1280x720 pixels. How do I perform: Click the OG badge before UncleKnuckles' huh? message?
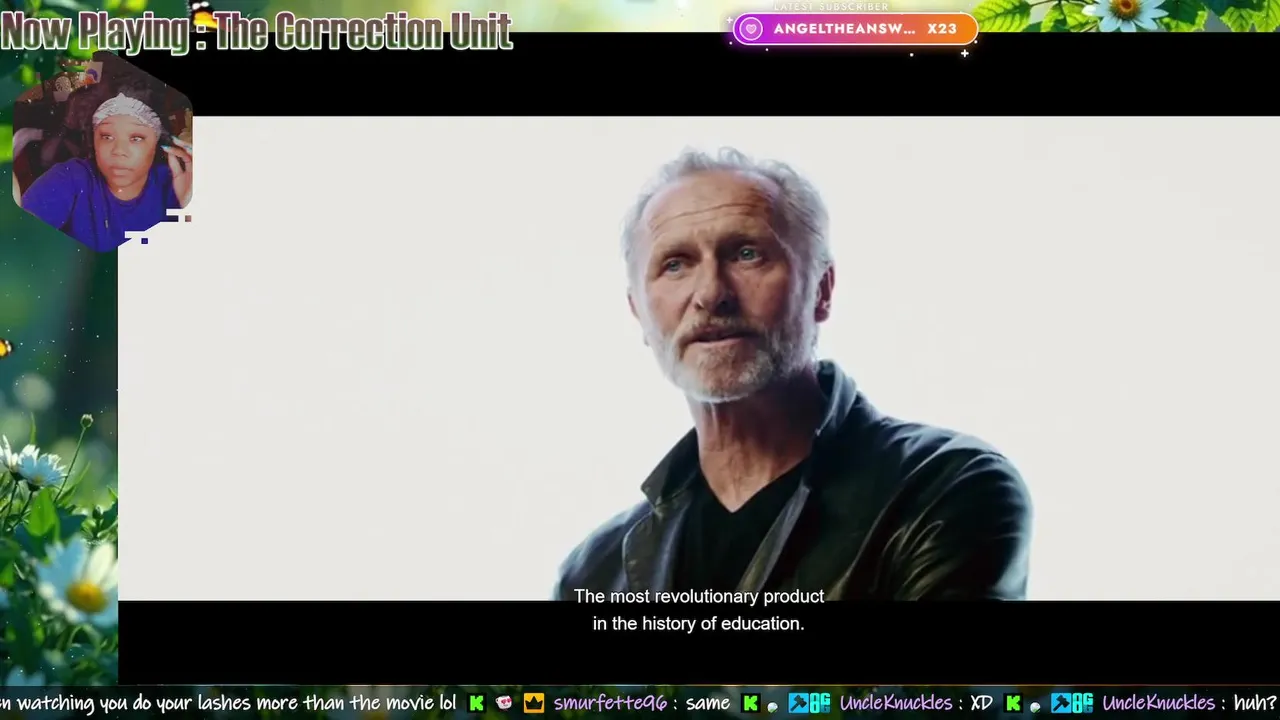(x=1082, y=703)
